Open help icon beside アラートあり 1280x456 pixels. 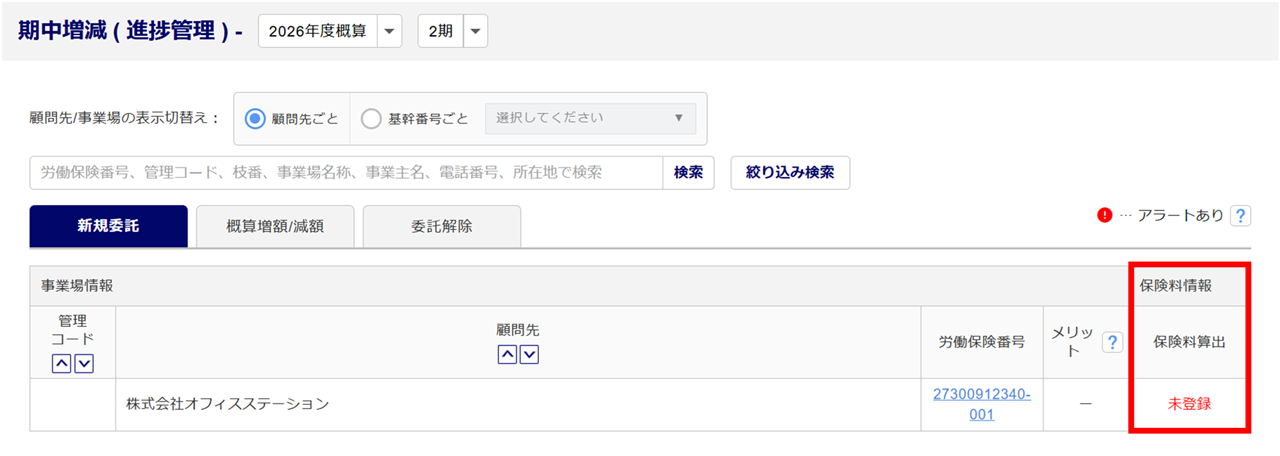click(x=1241, y=215)
